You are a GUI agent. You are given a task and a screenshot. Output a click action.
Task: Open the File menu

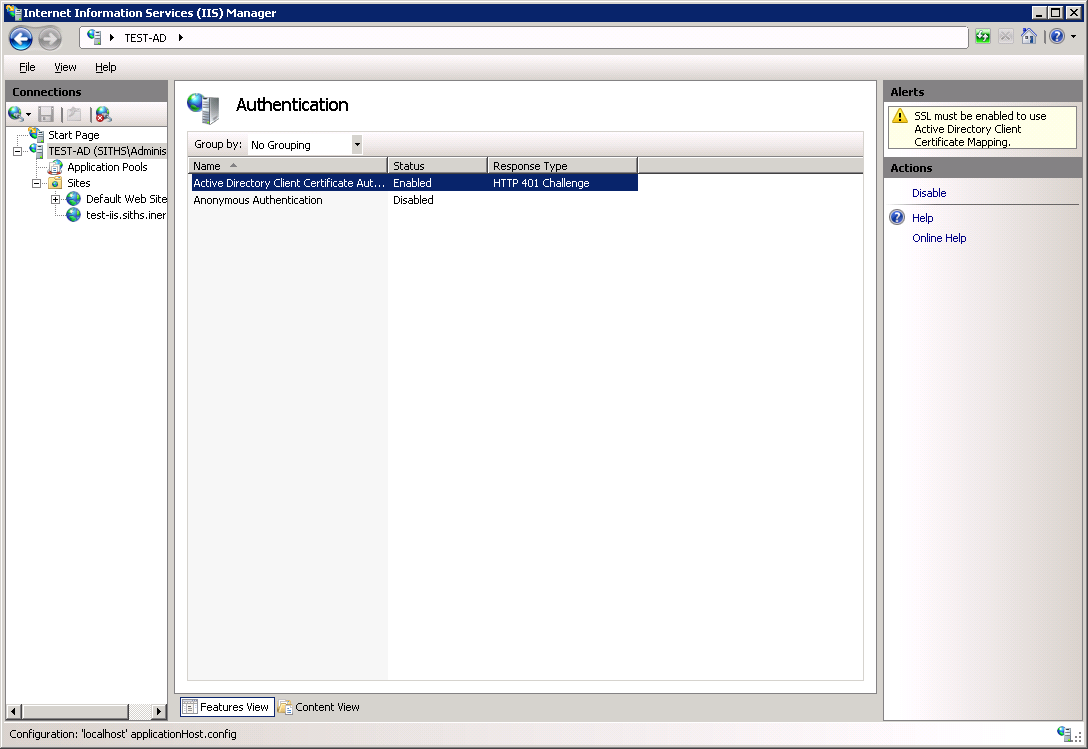27,67
